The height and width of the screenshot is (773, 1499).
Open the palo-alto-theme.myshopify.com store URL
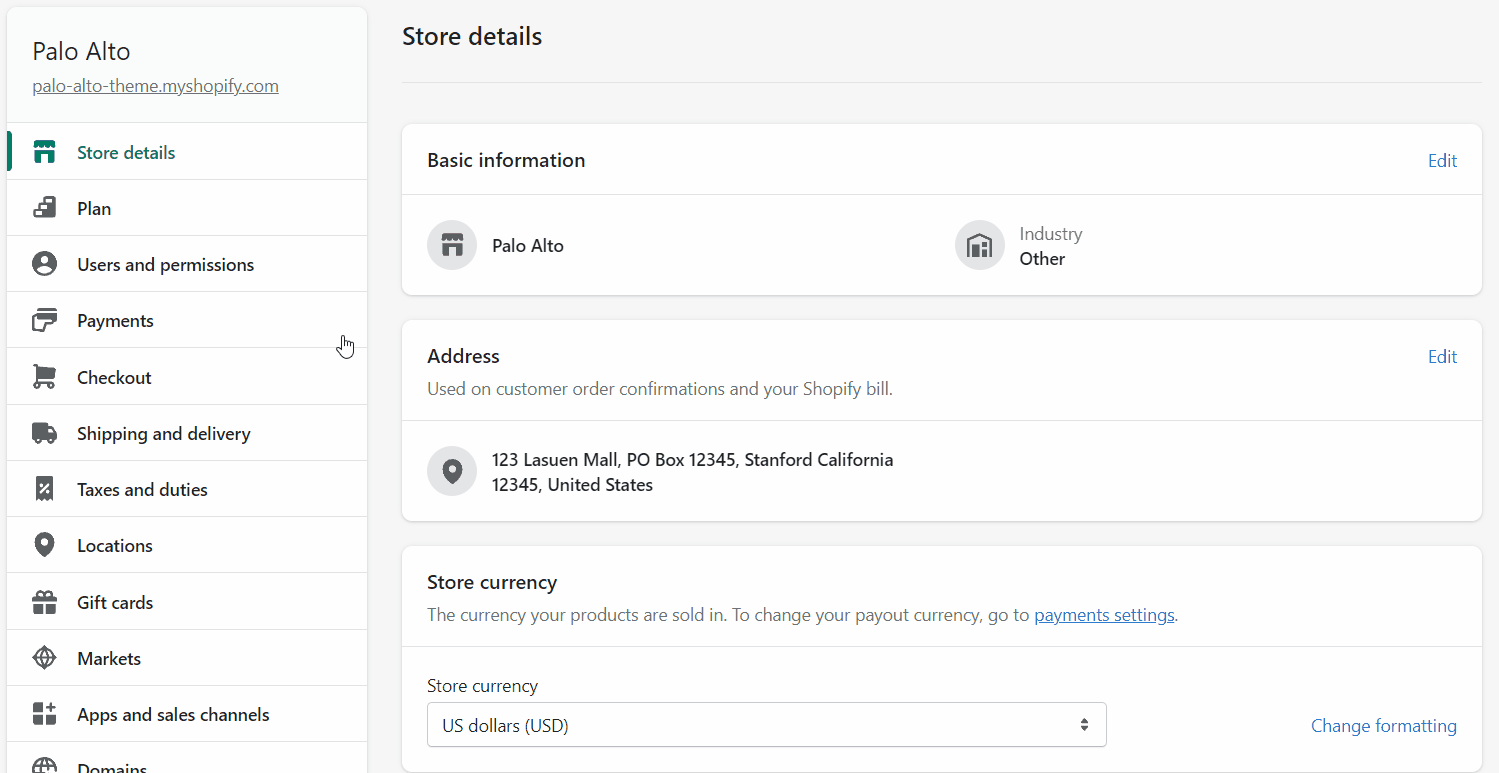coord(155,86)
